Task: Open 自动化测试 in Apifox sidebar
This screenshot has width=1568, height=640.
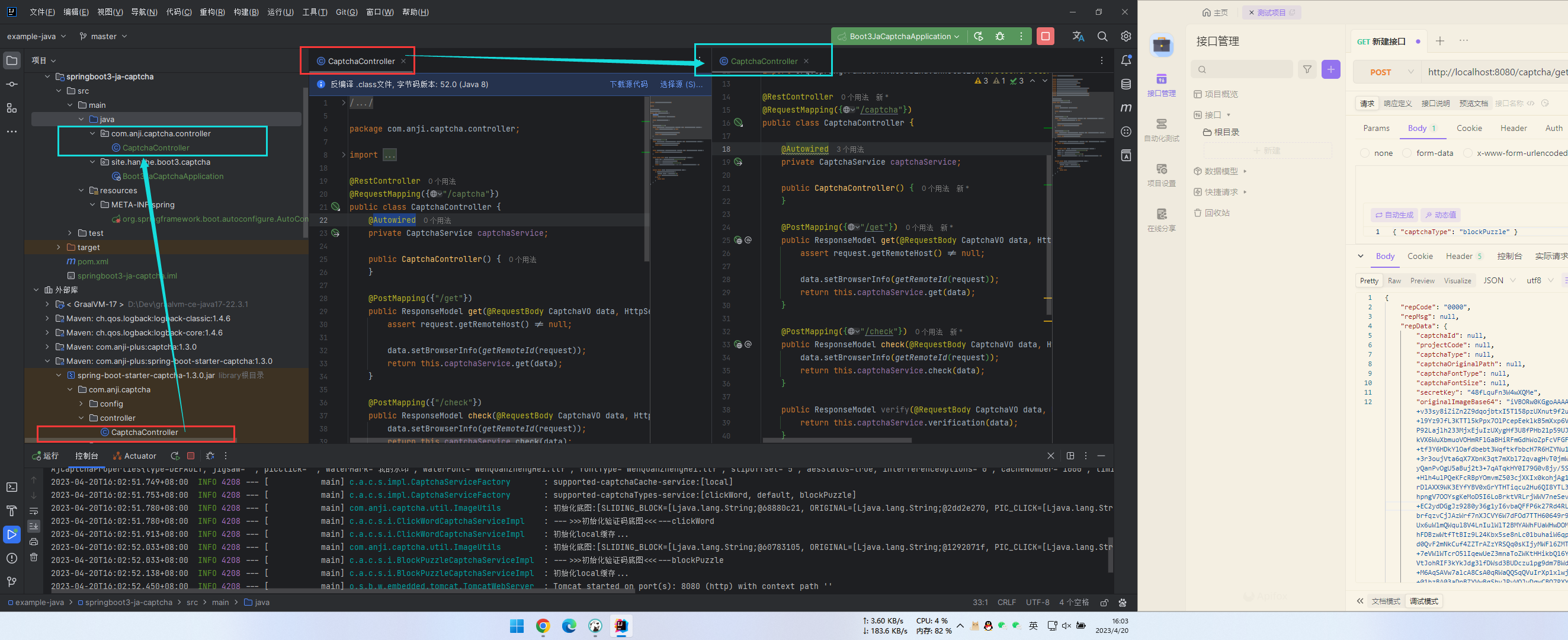Action: click(1161, 129)
